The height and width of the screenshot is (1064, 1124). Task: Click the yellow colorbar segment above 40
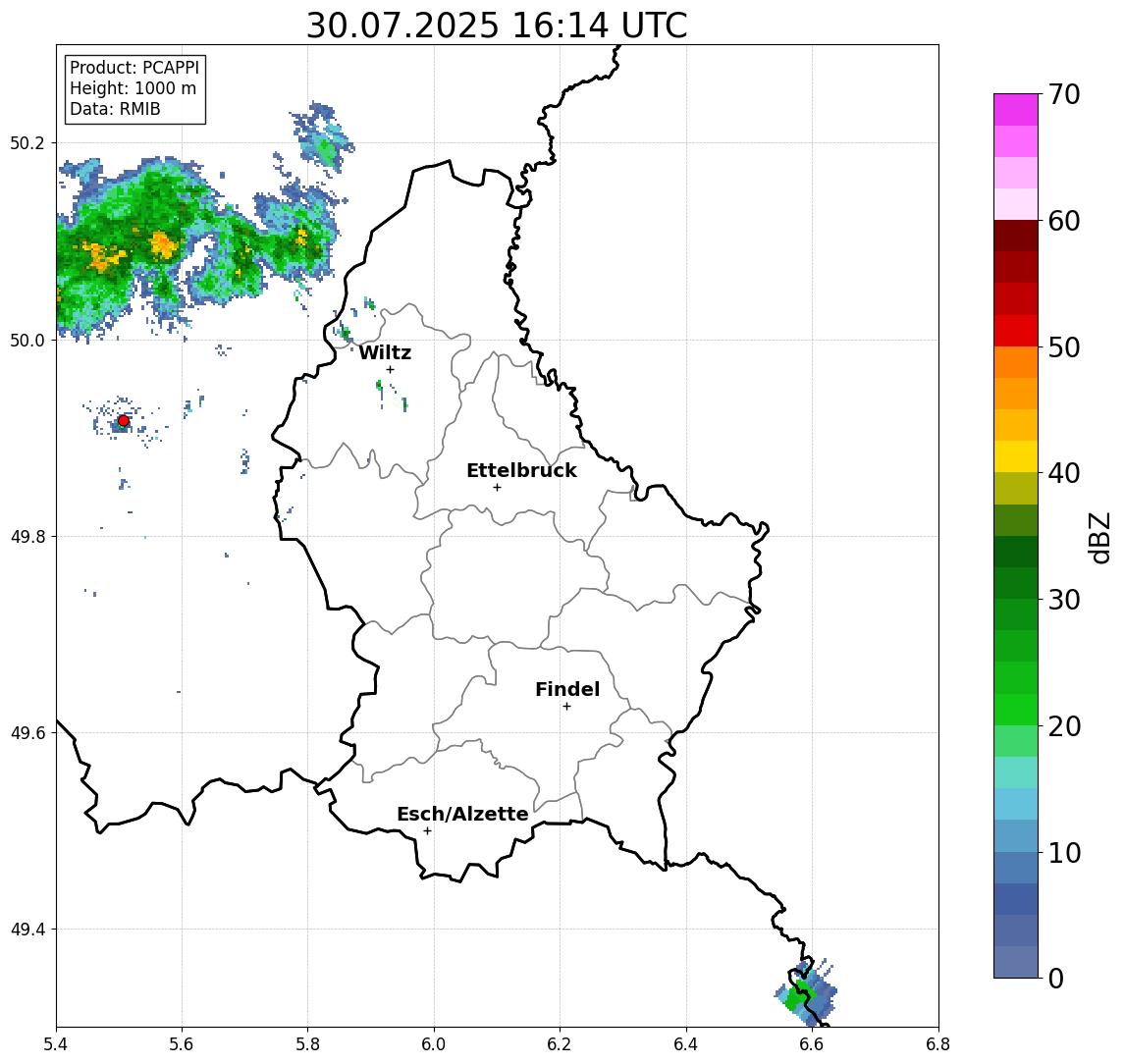coord(1016,456)
